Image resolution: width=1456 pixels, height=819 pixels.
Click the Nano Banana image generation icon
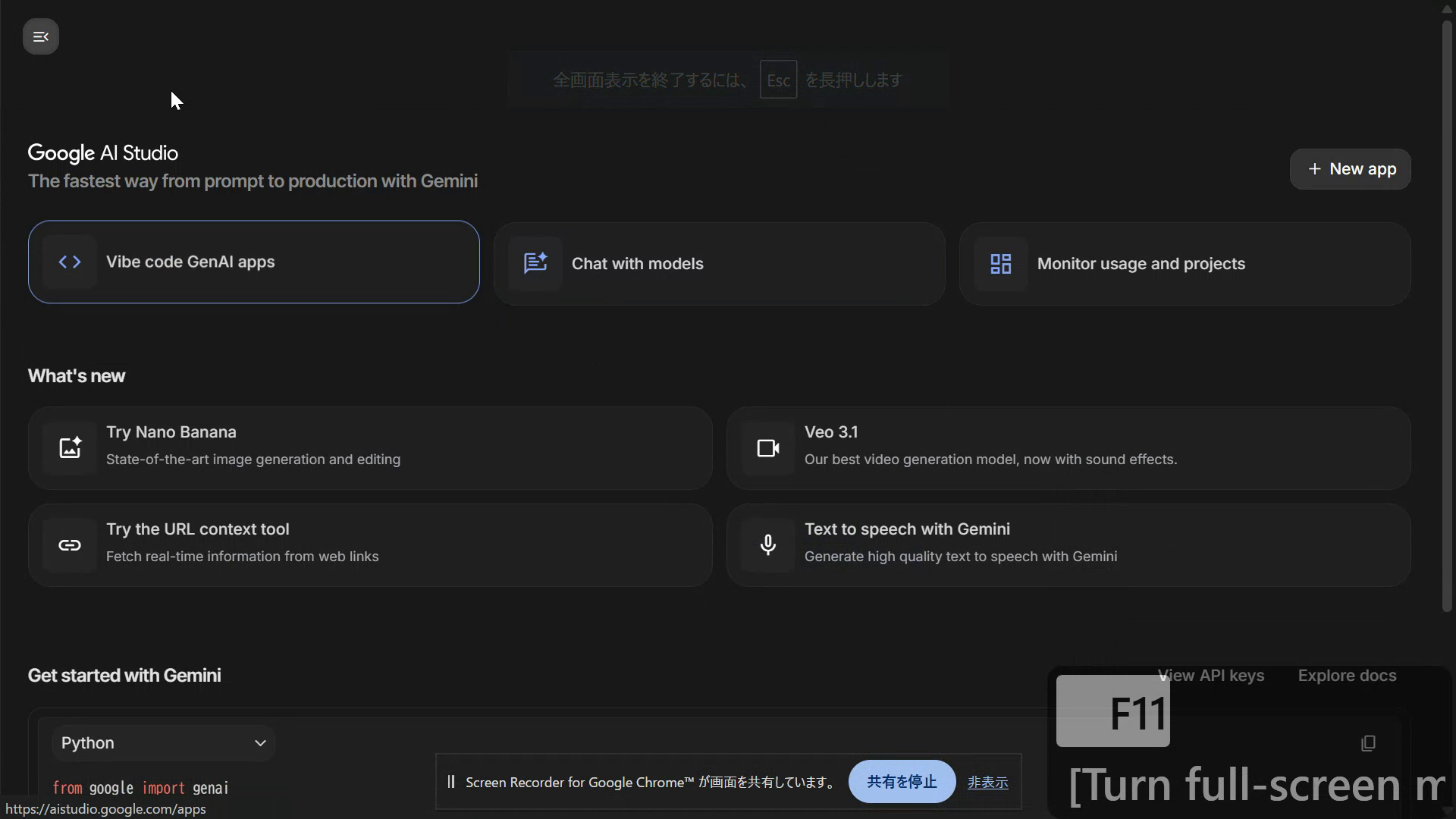70,447
